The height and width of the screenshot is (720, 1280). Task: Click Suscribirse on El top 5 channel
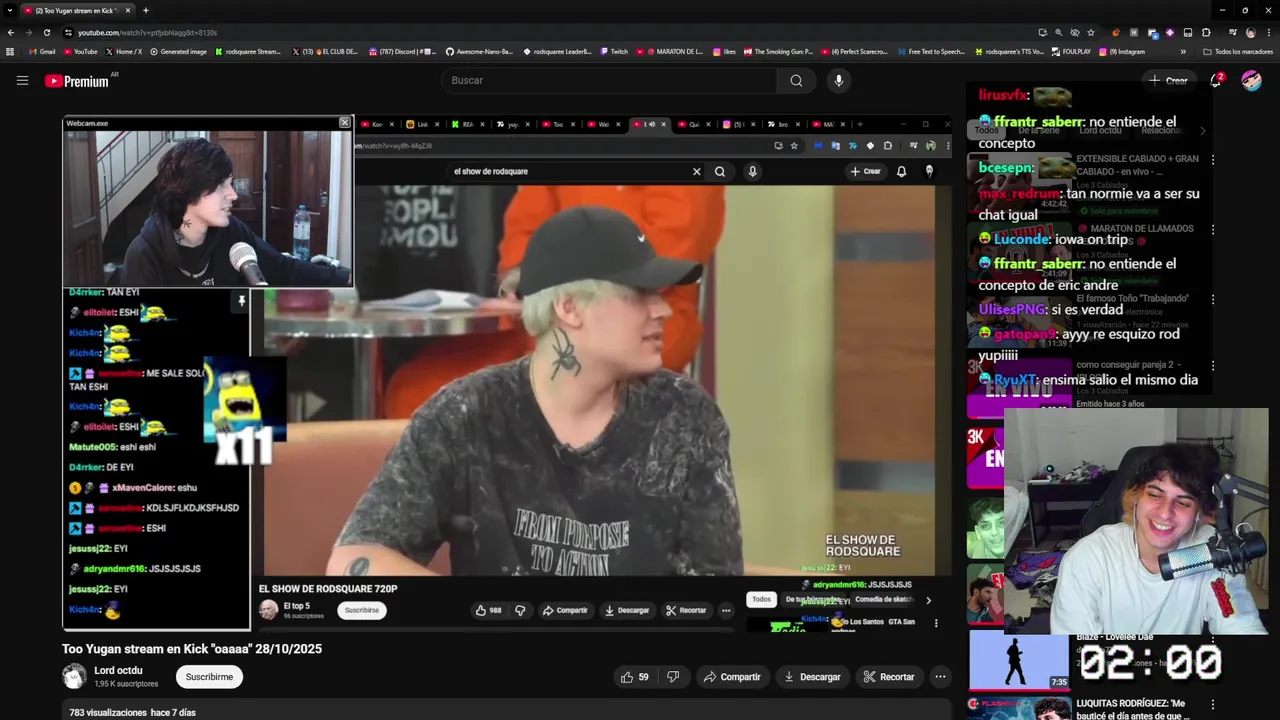coord(361,610)
